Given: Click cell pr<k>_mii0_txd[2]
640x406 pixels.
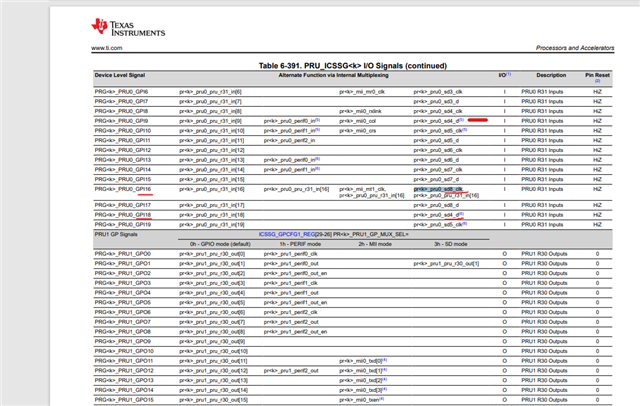Looking at the screenshot, I should (360, 381).
